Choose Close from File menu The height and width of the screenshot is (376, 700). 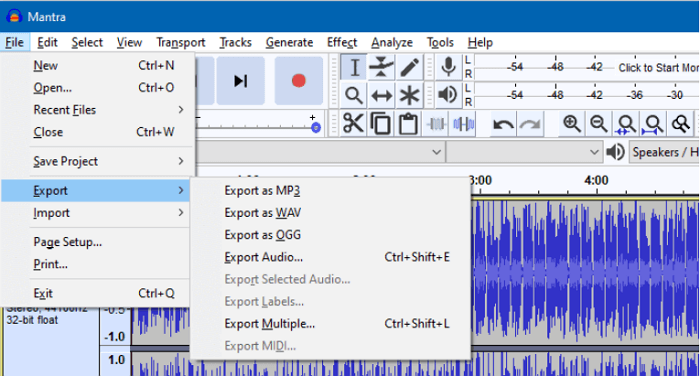pyautogui.click(x=97, y=132)
